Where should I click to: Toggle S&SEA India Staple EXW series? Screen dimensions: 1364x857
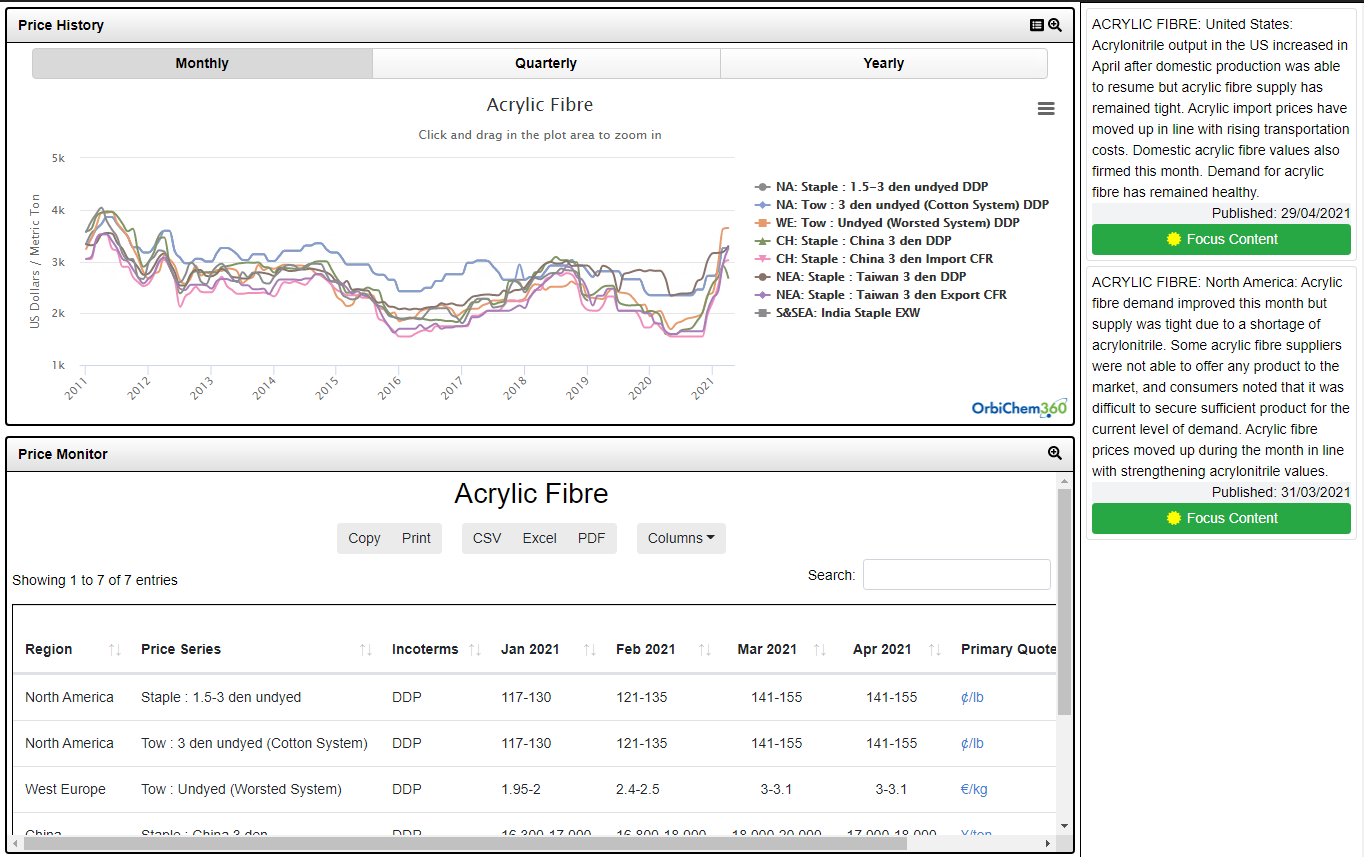pos(837,313)
